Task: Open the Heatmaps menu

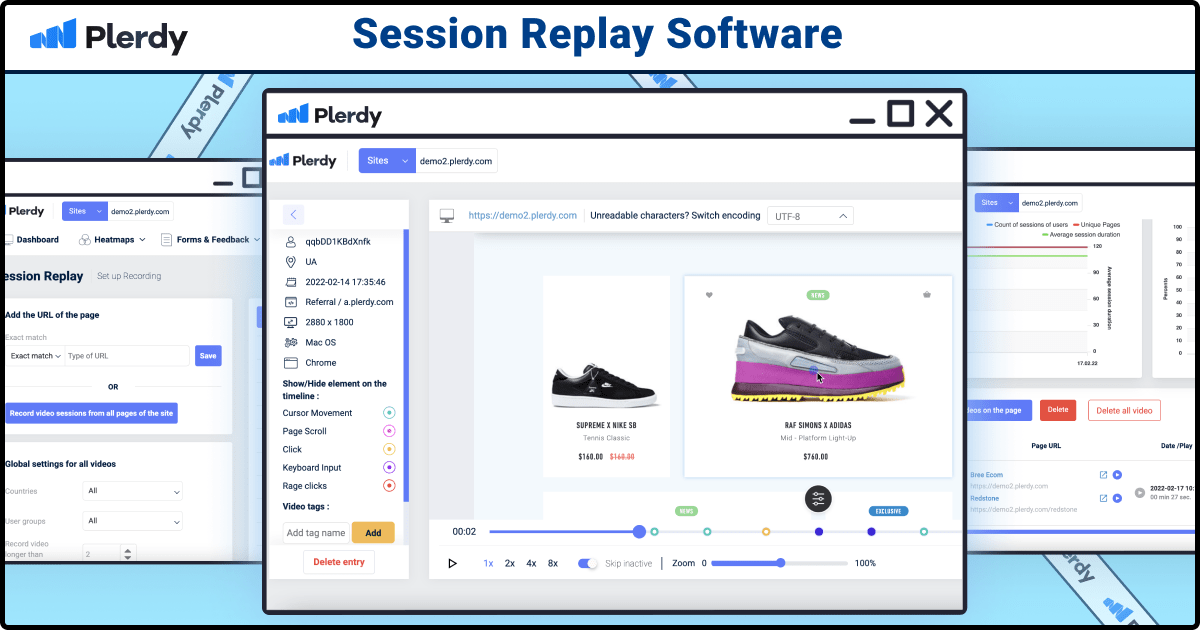Action: coord(112,239)
